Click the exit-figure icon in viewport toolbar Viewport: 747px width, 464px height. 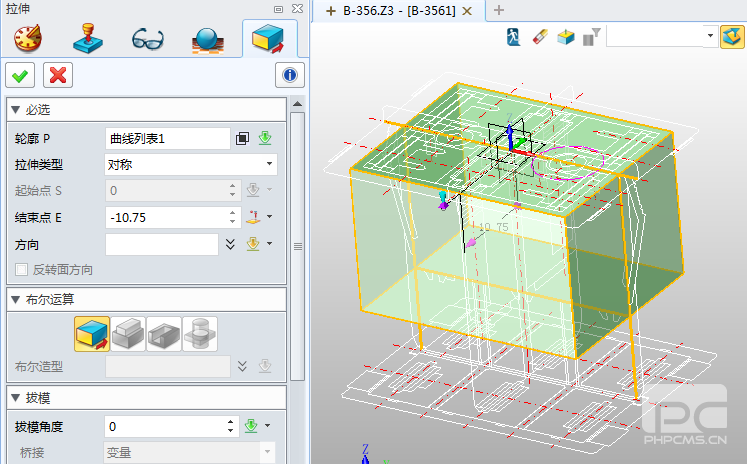point(513,37)
